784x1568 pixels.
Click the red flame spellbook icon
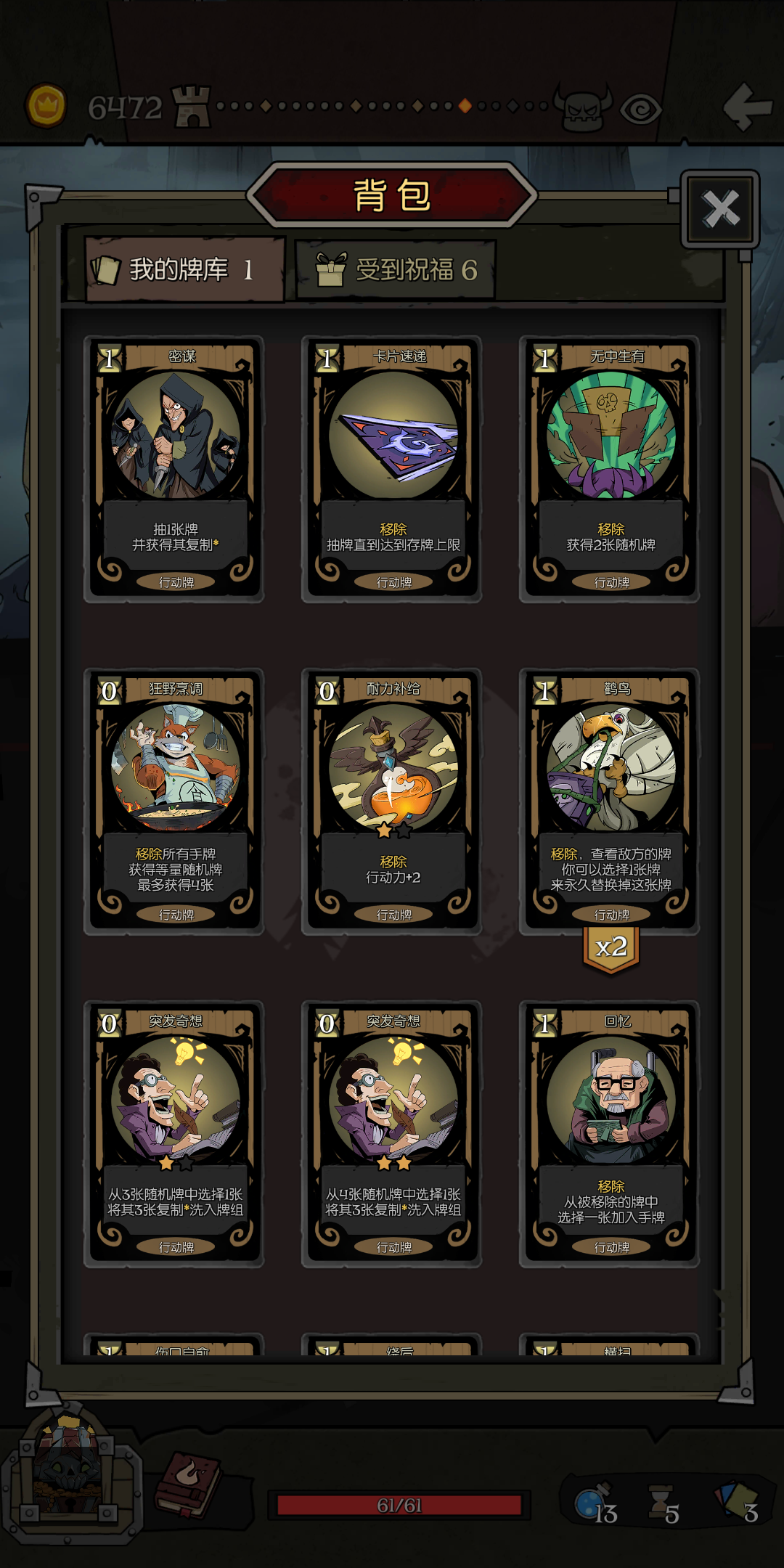[x=189, y=1484]
